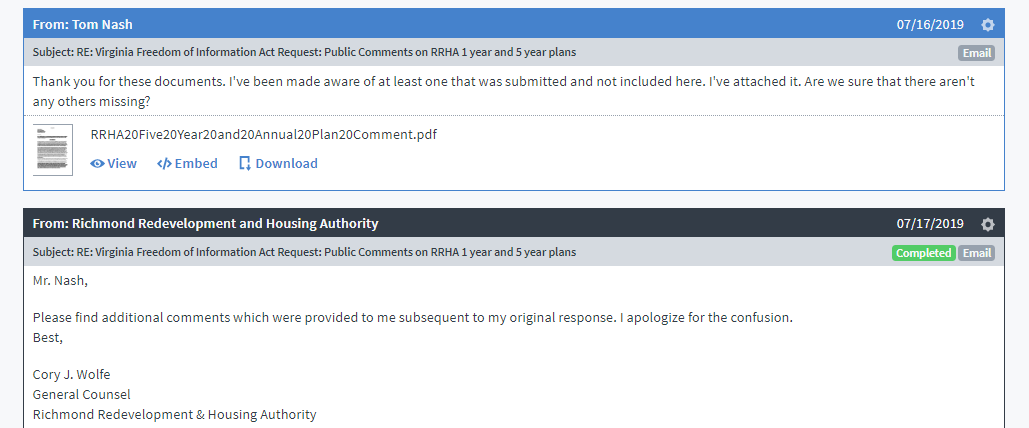Click the embed code brackets icon

[x=164, y=163]
